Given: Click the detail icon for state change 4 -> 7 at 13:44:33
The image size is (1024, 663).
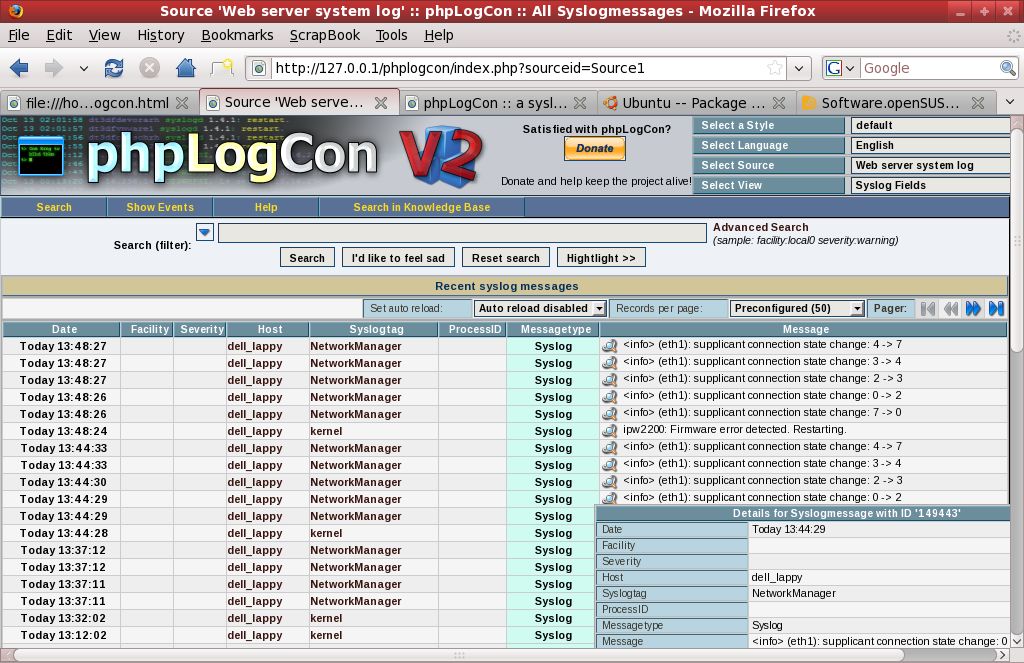Looking at the screenshot, I should [x=609, y=447].
